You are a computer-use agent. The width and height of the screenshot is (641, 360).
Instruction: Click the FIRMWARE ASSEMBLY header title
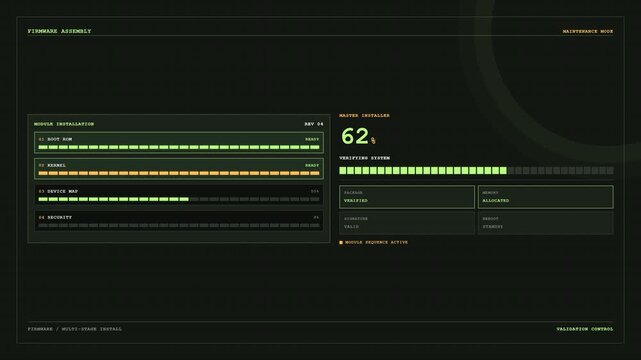(59, 31)
